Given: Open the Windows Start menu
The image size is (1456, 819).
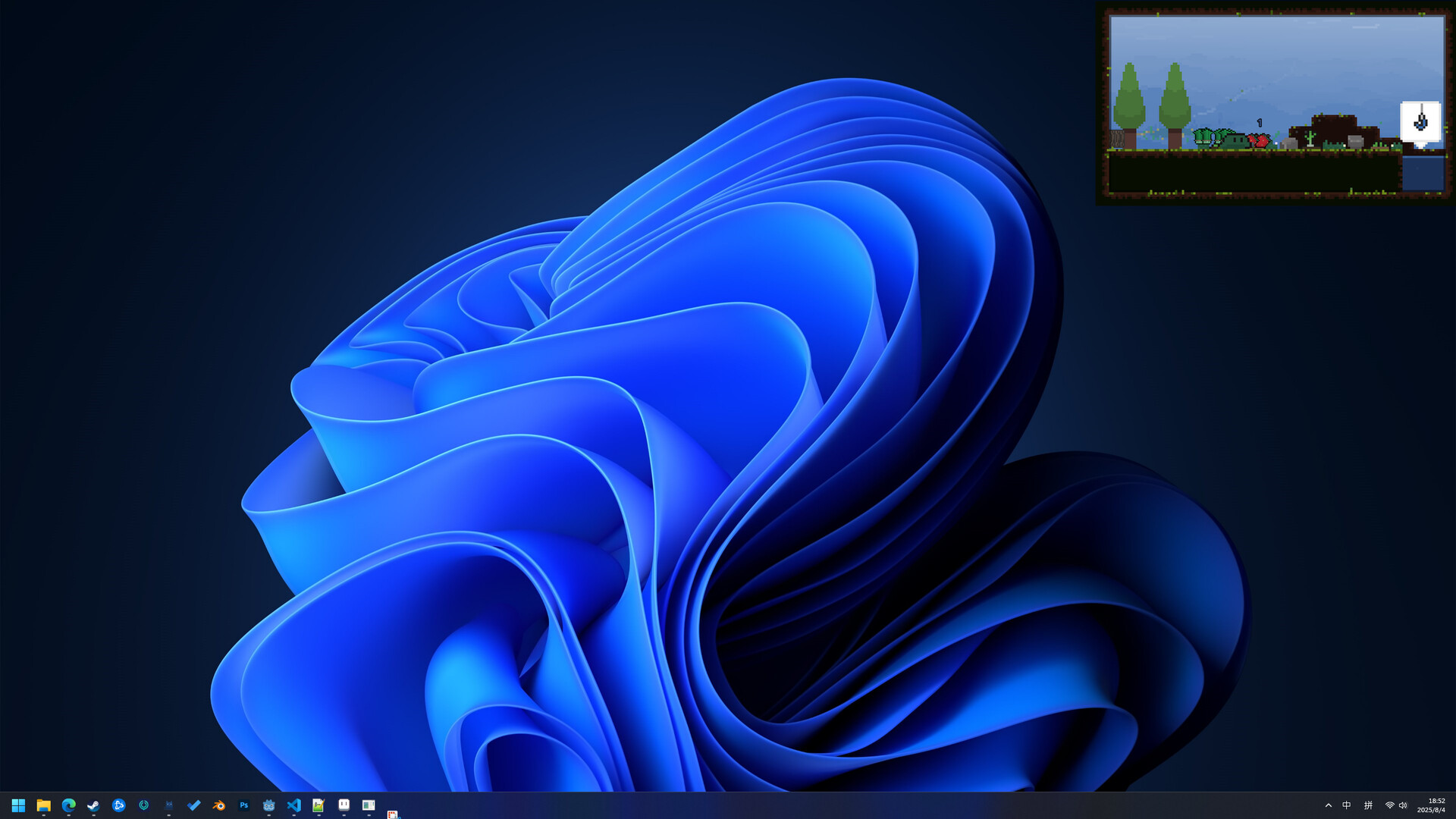Looking at the screenshot, I should coord(18,805).
